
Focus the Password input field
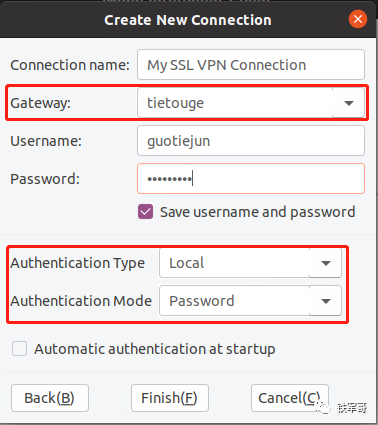[251, 179]
